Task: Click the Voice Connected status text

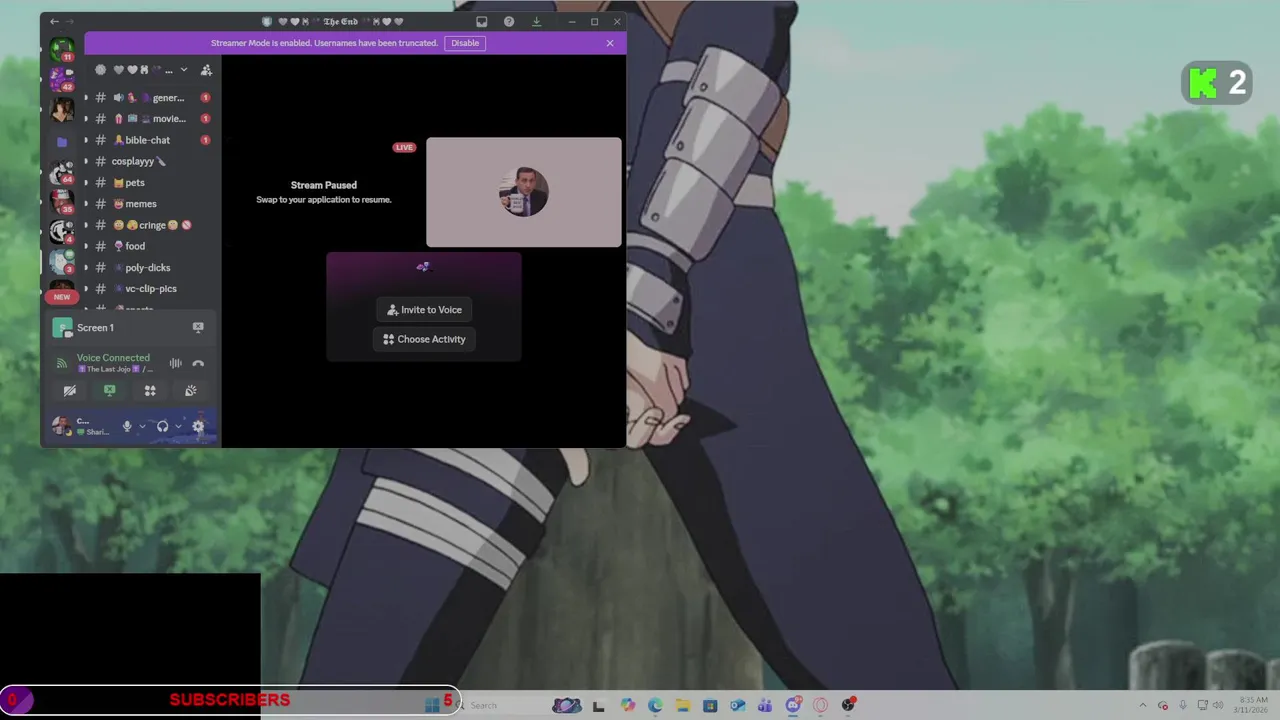Action: tap(113, 358)
